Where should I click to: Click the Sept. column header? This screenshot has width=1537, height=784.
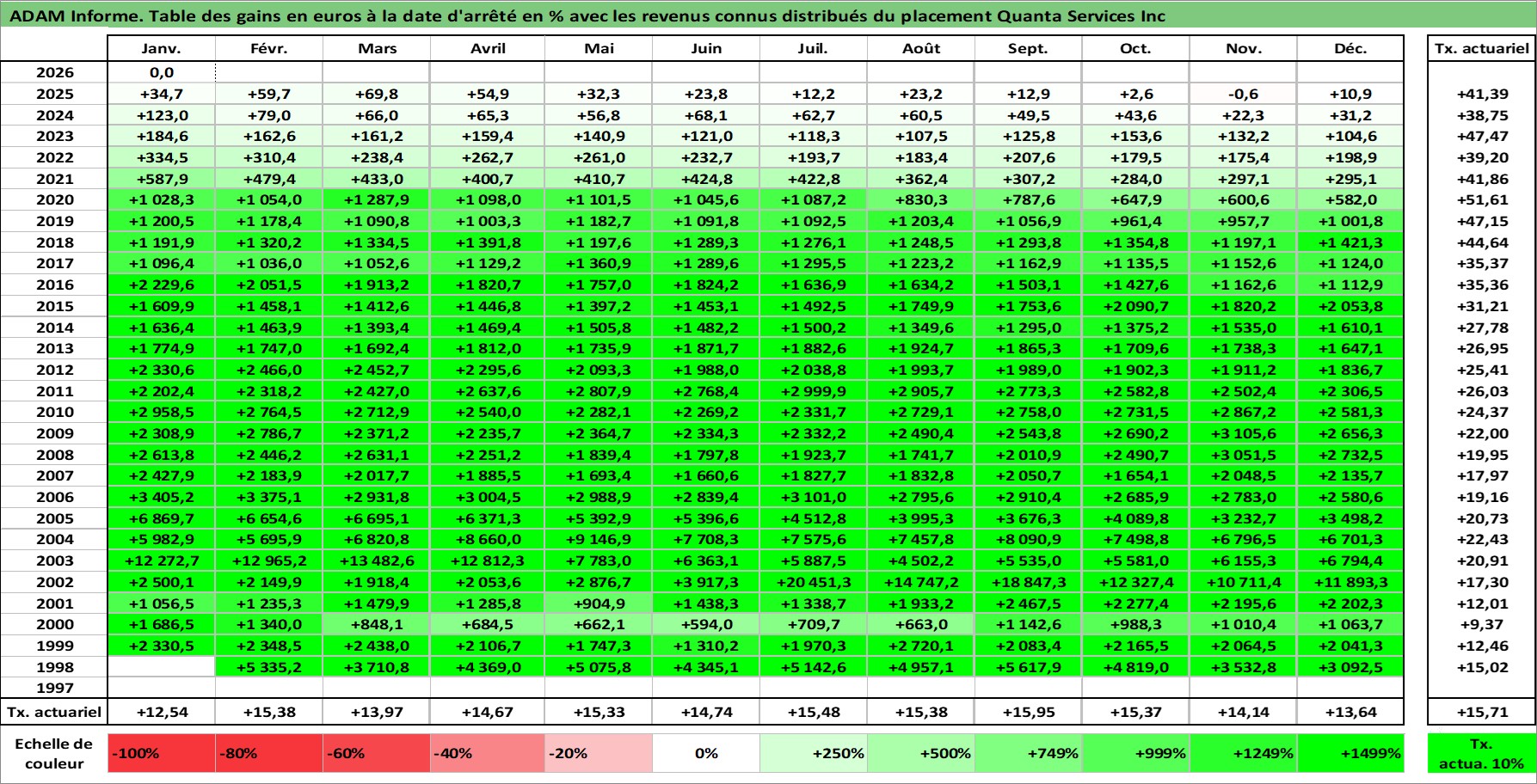[x=1029, y=49]
